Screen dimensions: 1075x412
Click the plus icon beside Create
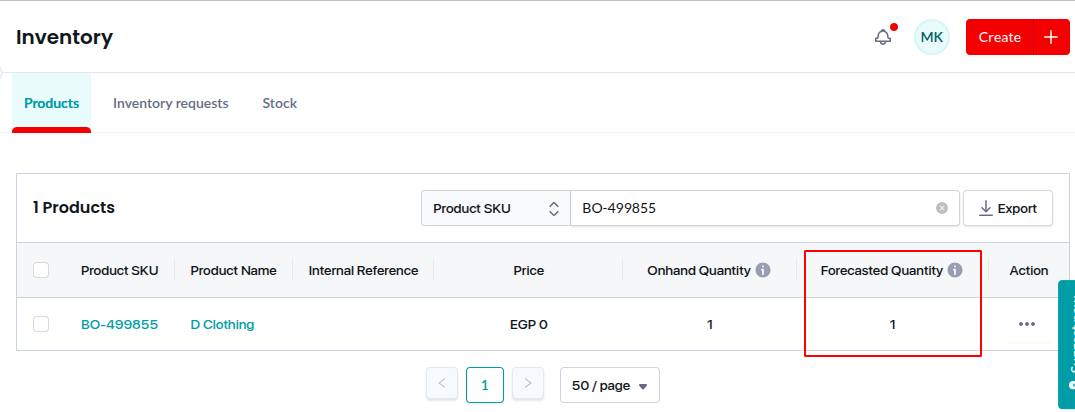click(x=1052, y=37)
